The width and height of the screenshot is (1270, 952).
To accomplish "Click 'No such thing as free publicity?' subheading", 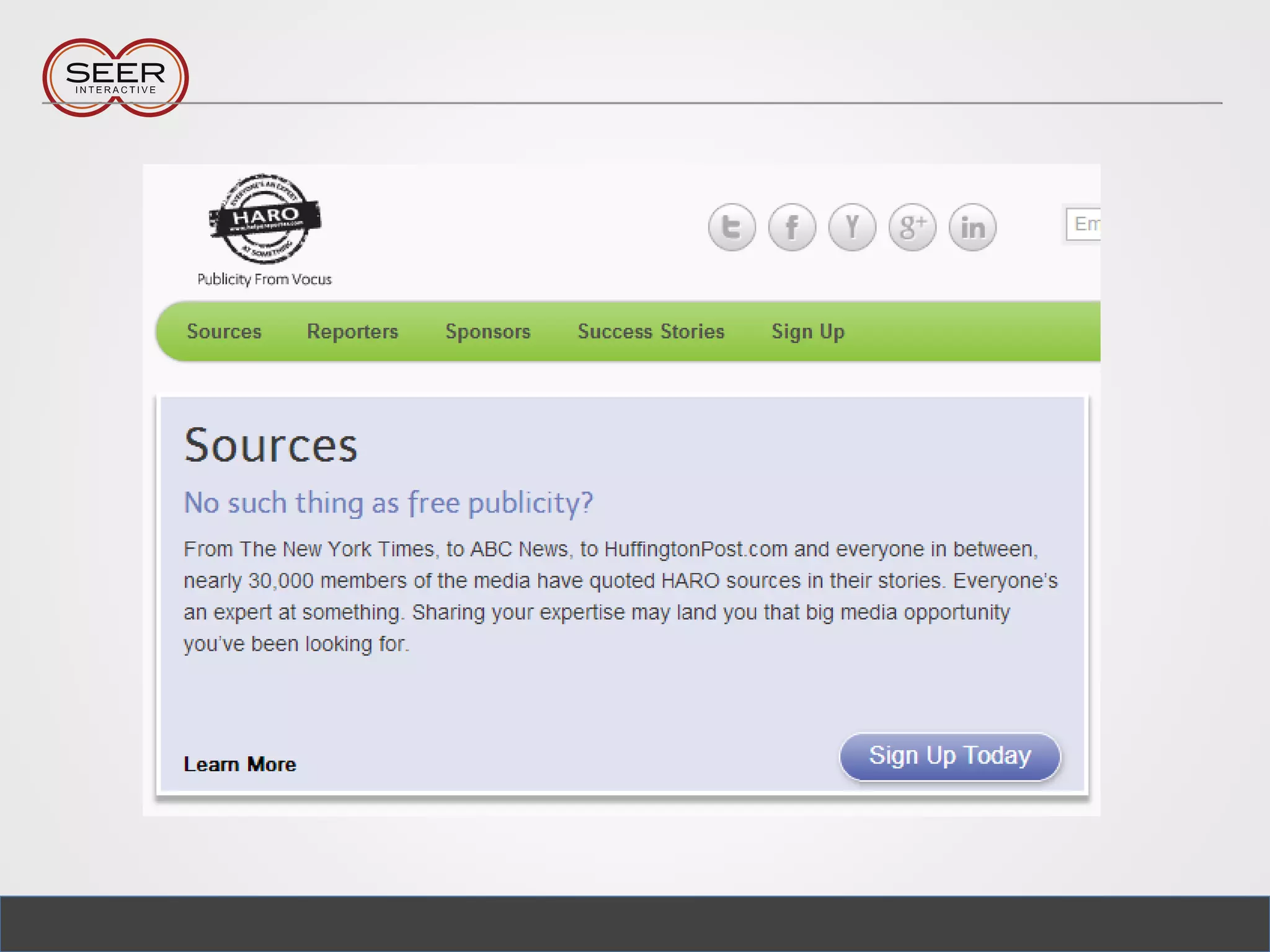I will point(388,503).
